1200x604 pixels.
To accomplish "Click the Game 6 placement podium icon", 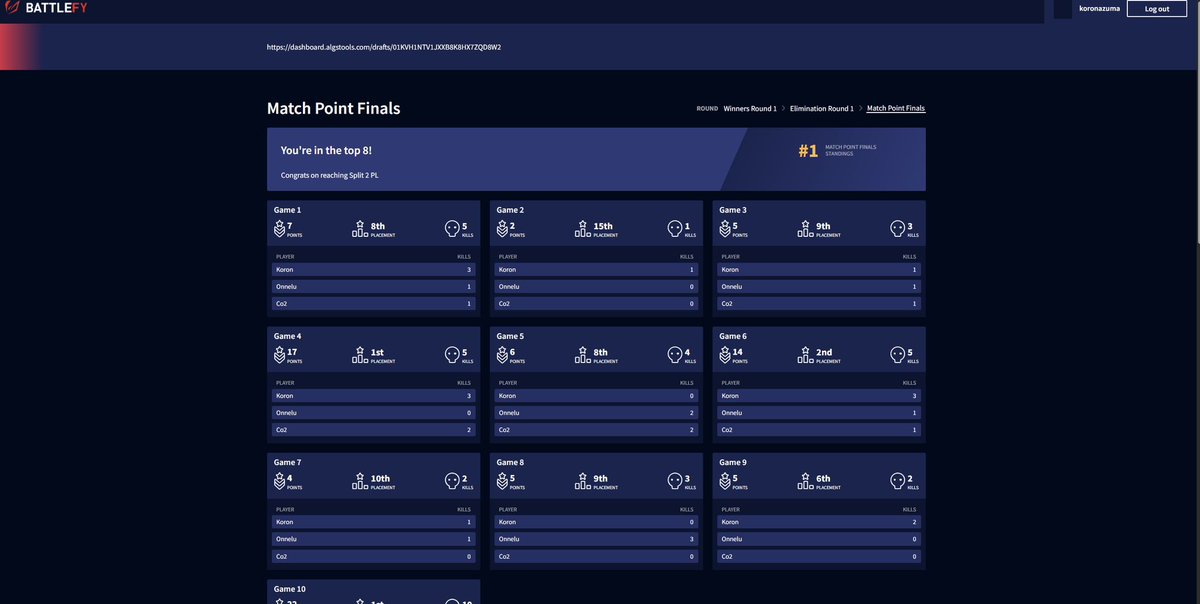I will coord(806,355).
